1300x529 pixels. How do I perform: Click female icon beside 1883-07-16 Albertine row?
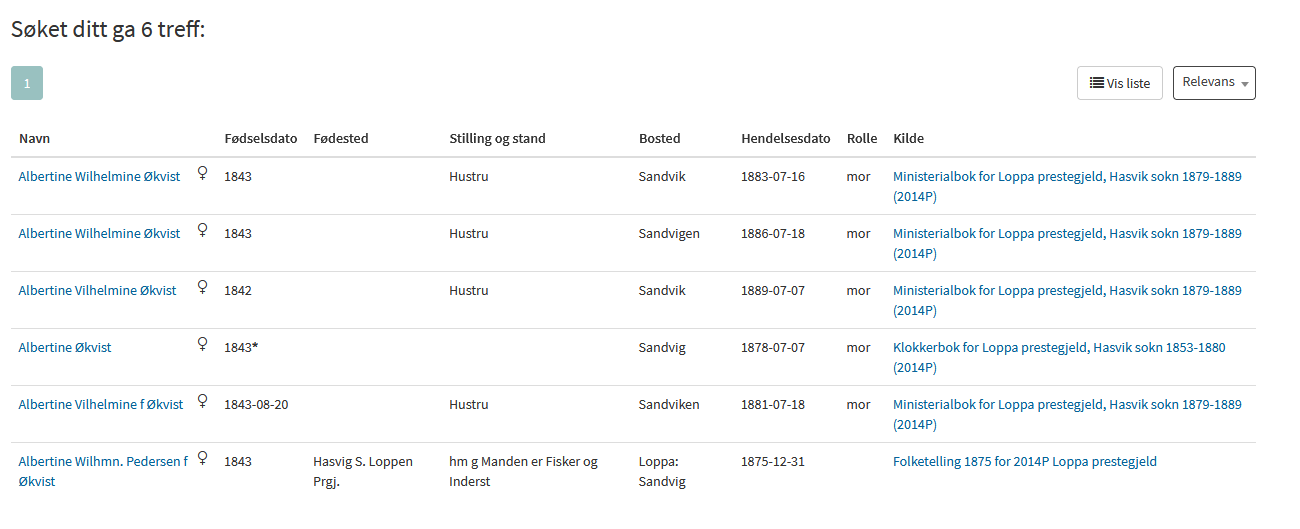pos(202,174)
